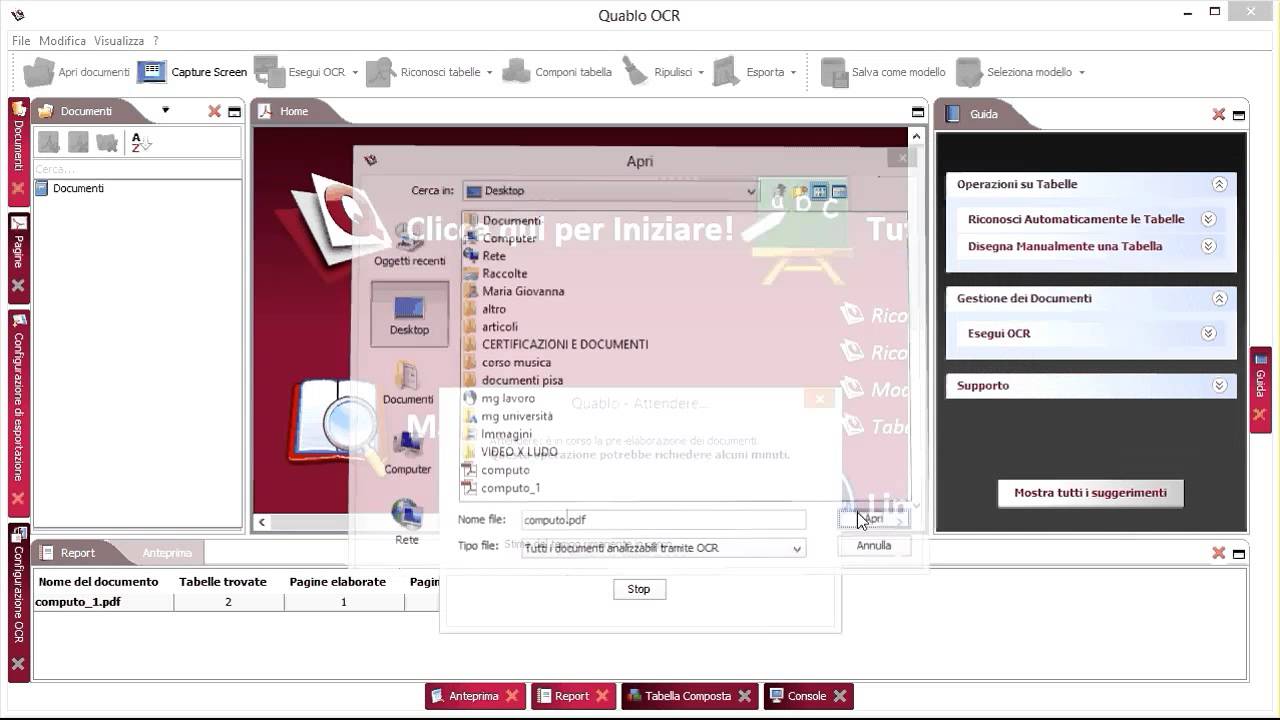Open the Documenti panel dropdown arrow
Viewport: 1280px width, 720px height.
tap(166, 110)
